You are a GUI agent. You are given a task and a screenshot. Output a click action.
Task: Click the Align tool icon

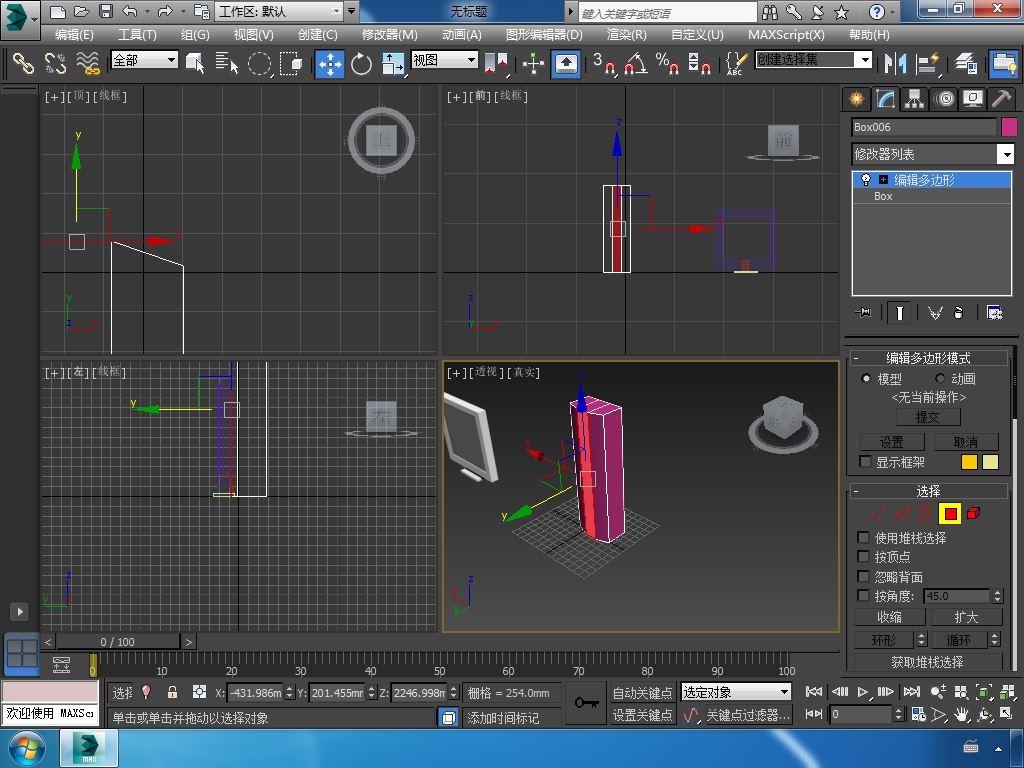coord(927,63)
